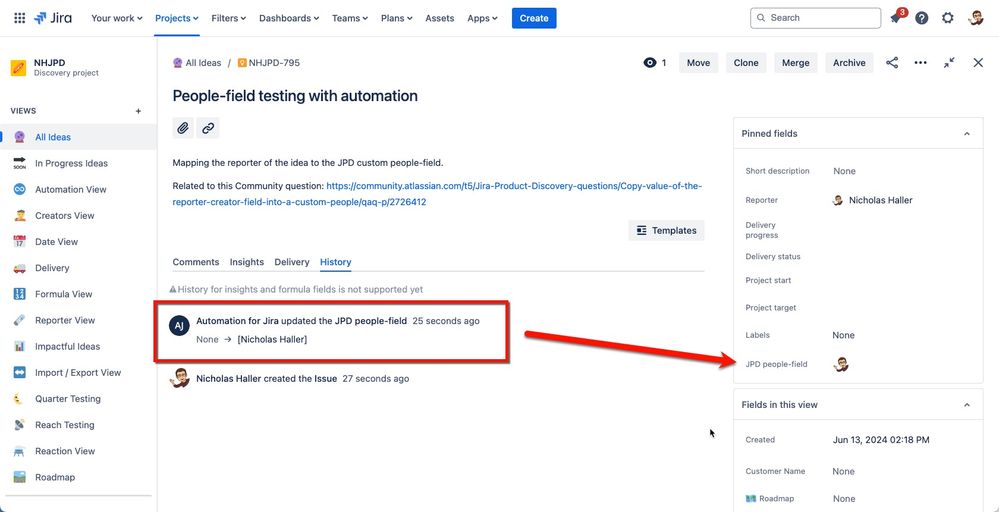This screenshot has height=512, width=999.
Task: Expand the Projects menu
Action: (x=176, y=18)
